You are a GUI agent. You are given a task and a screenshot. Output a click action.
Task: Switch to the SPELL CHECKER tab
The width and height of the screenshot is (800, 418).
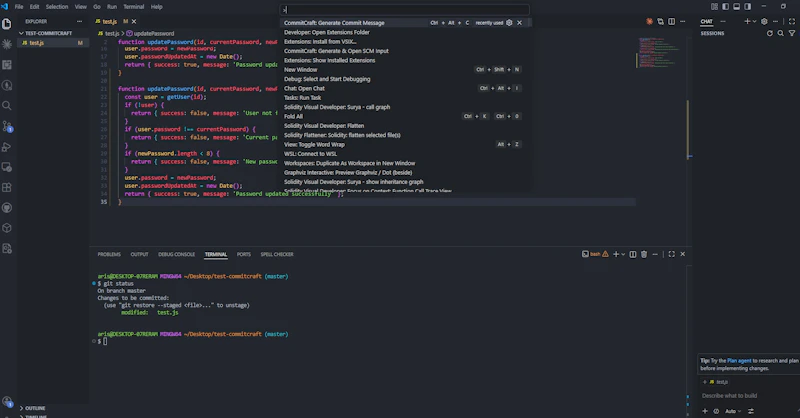click(277, 254)
